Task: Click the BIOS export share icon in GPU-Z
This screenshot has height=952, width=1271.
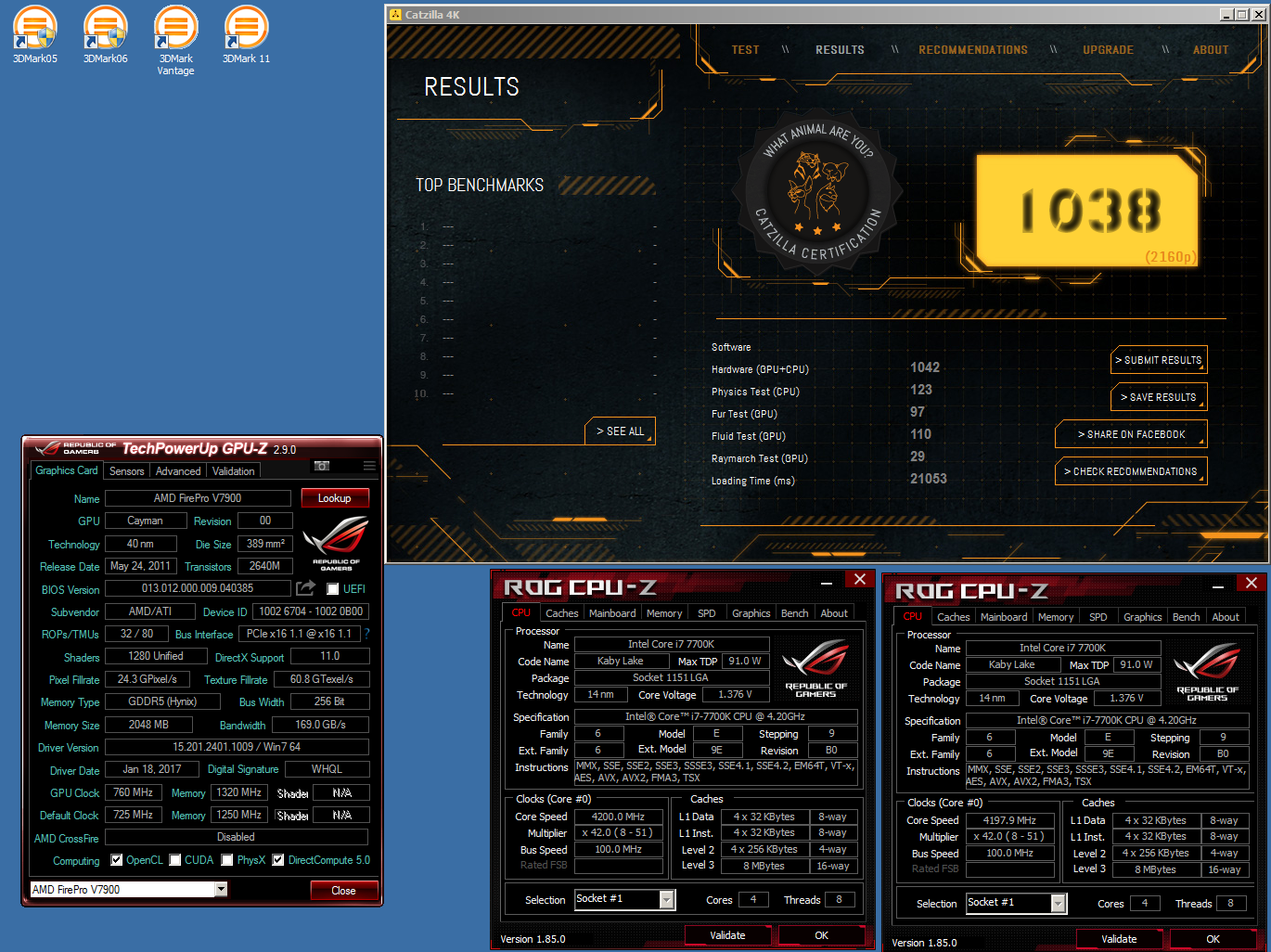Action: [305, 588]
